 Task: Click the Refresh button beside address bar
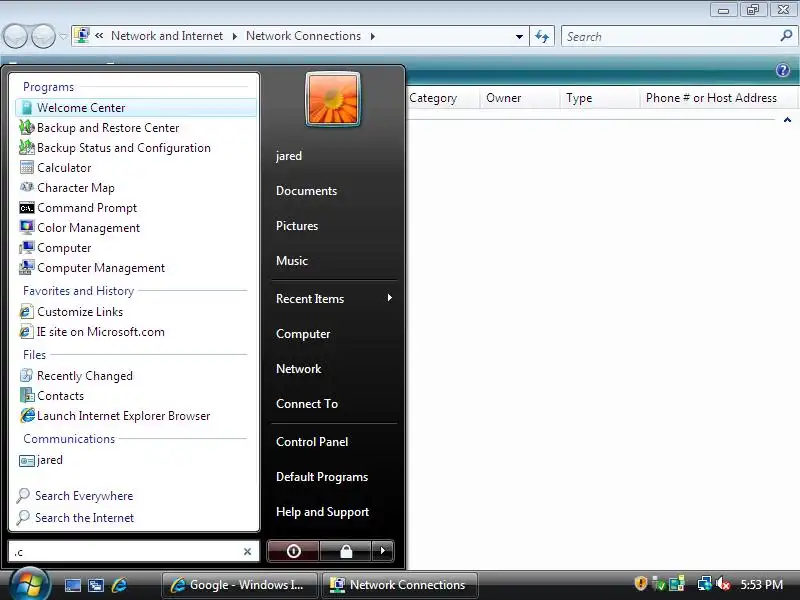(x=542, y=36)
